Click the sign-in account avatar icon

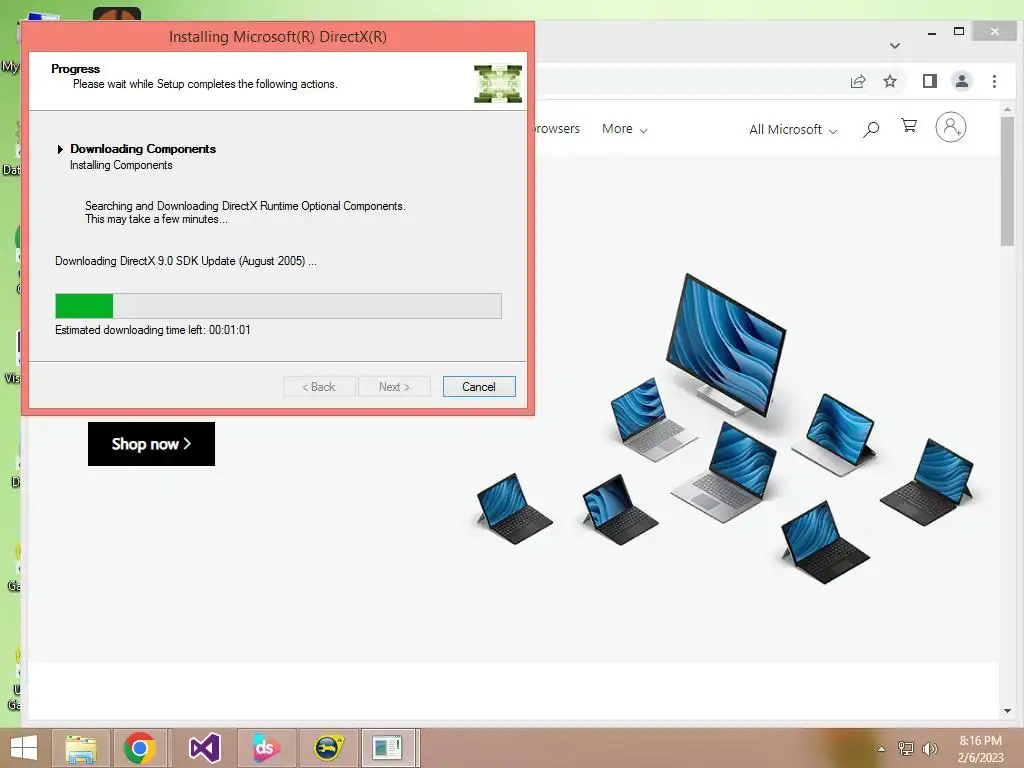[951, 127]
